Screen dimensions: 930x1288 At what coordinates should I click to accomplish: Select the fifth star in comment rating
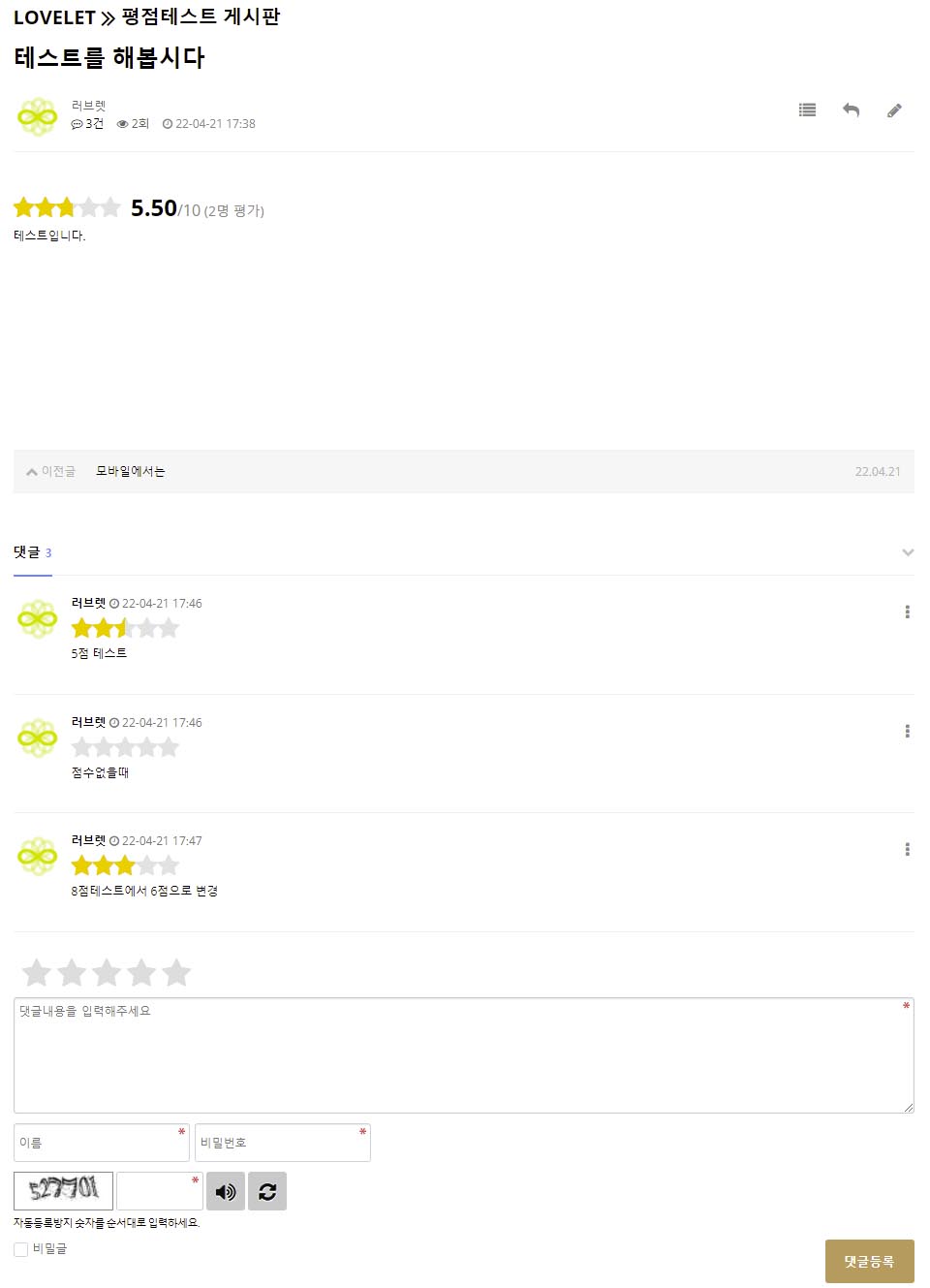point(176,972)
